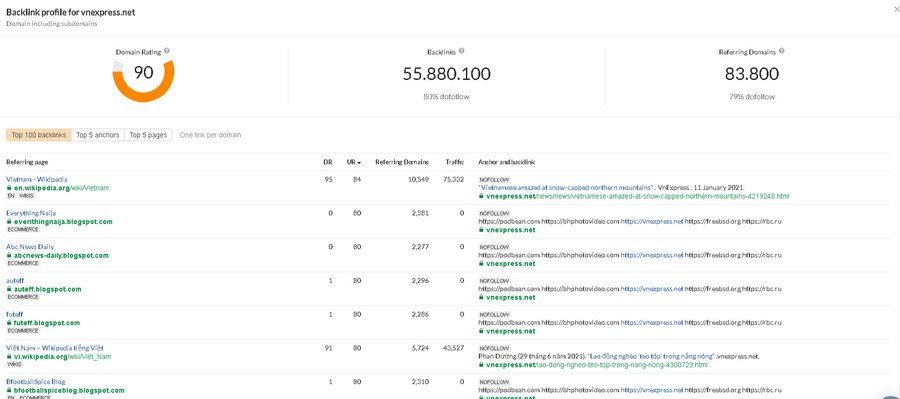Open everithingnaija.blogspot.com domain link

pyautogui.click(x=63, y=222)
